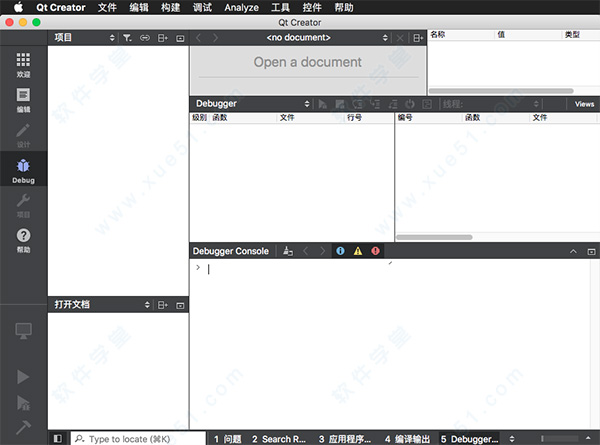The image size is (600, 445).
Task: Toggle operate by instruction icon
Action: click(x=427, y=104)
